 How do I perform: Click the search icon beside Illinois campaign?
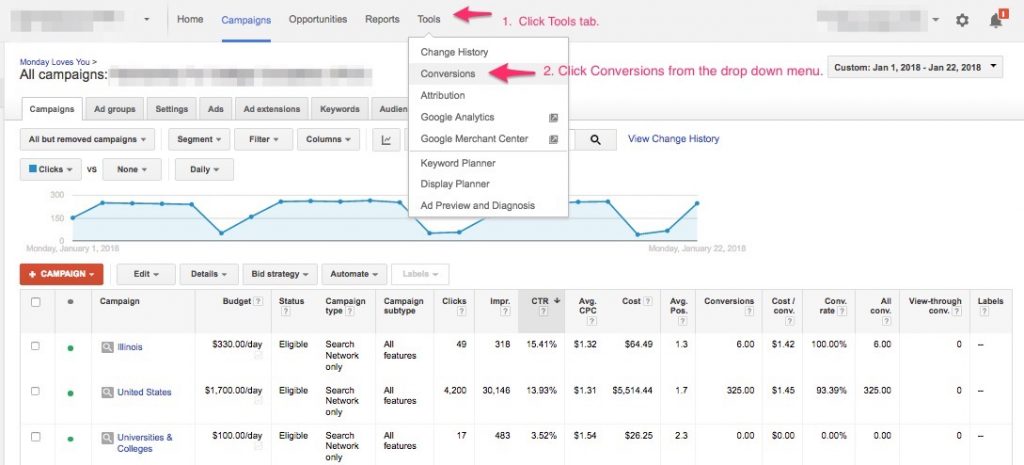[107, 347]
